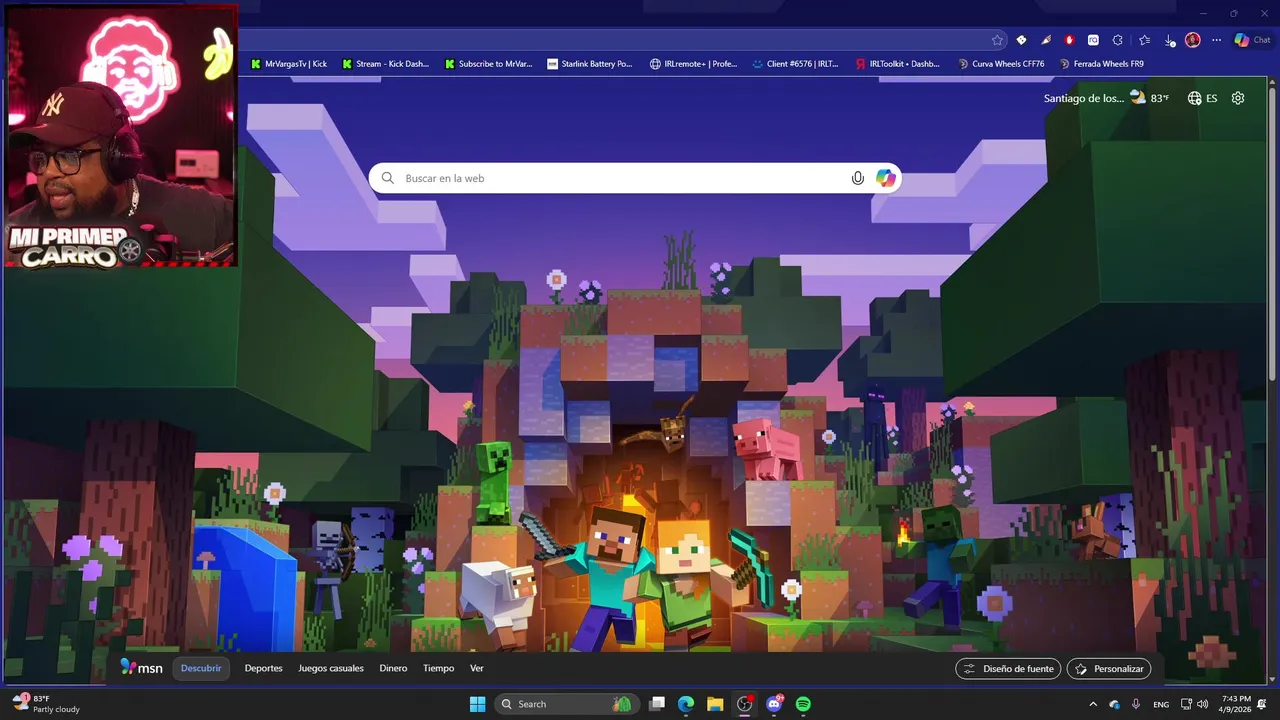Select the Juegos casuales tab
The image size is (1280, 720).
click(x=331, y=668)
